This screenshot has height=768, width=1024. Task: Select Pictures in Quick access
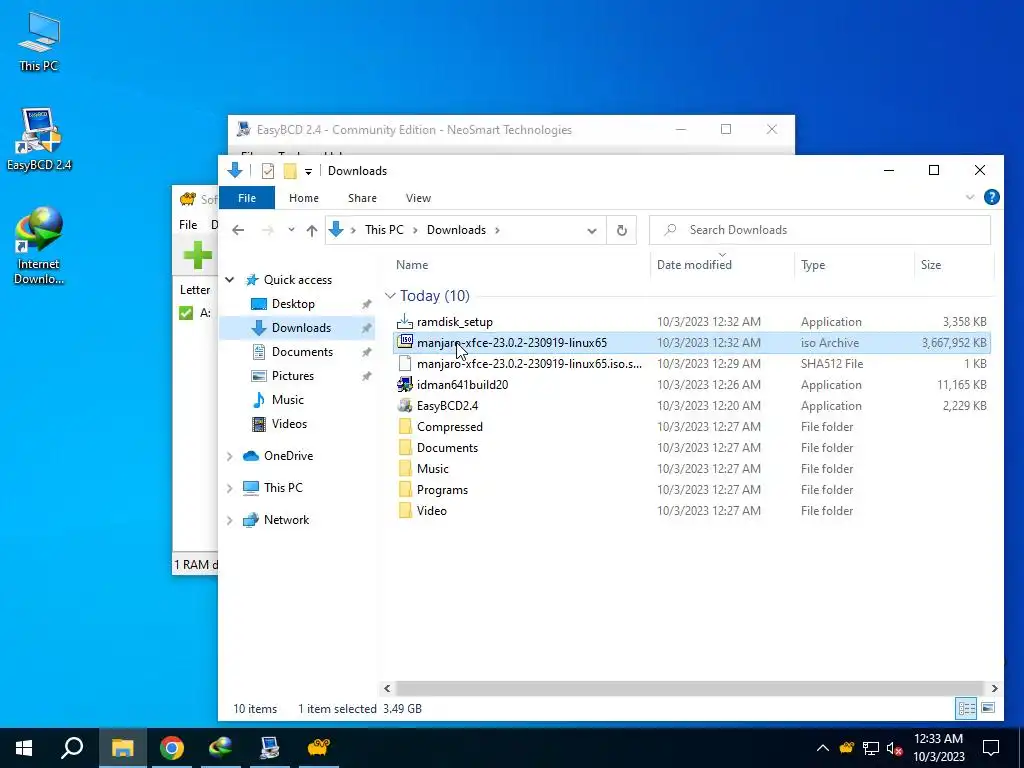coord(293,376)
